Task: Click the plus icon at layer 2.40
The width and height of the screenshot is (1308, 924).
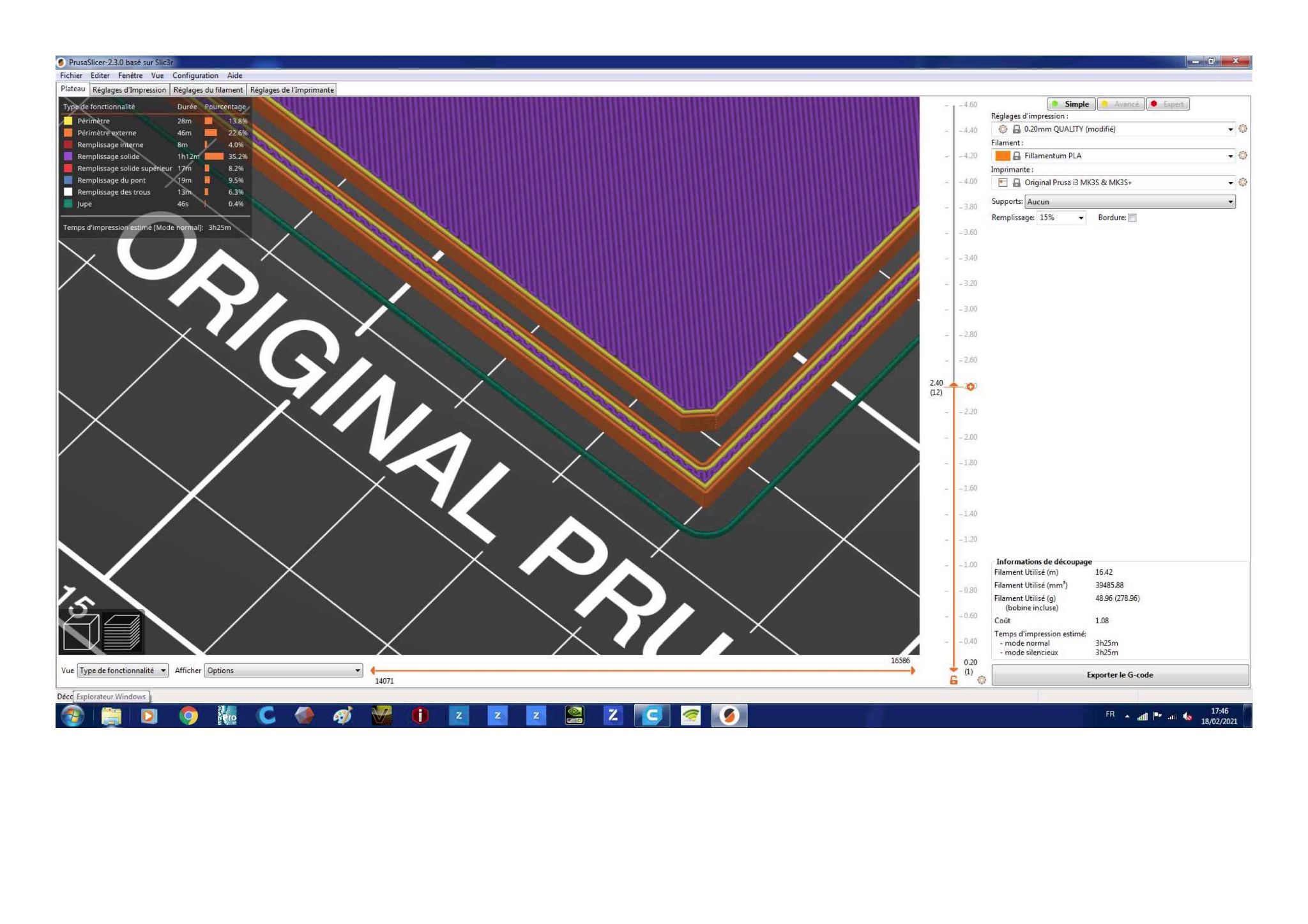Action: point(970,386)
